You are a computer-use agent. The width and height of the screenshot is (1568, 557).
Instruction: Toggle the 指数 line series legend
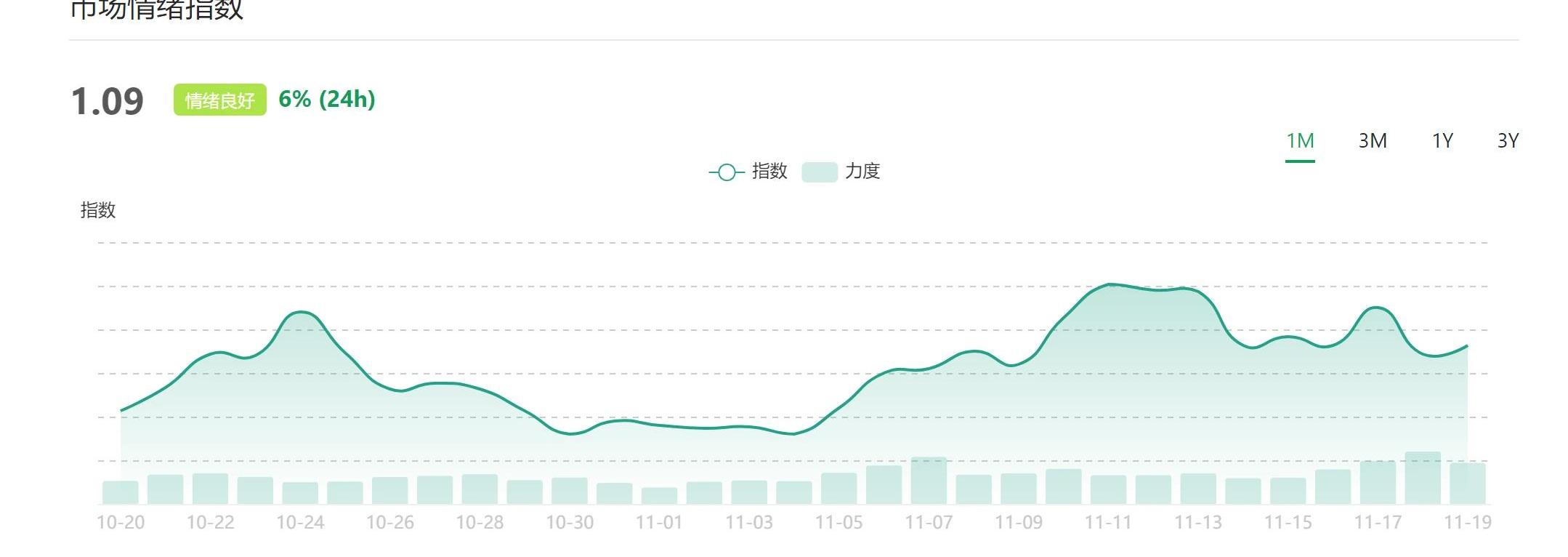[x=769, y=172]
